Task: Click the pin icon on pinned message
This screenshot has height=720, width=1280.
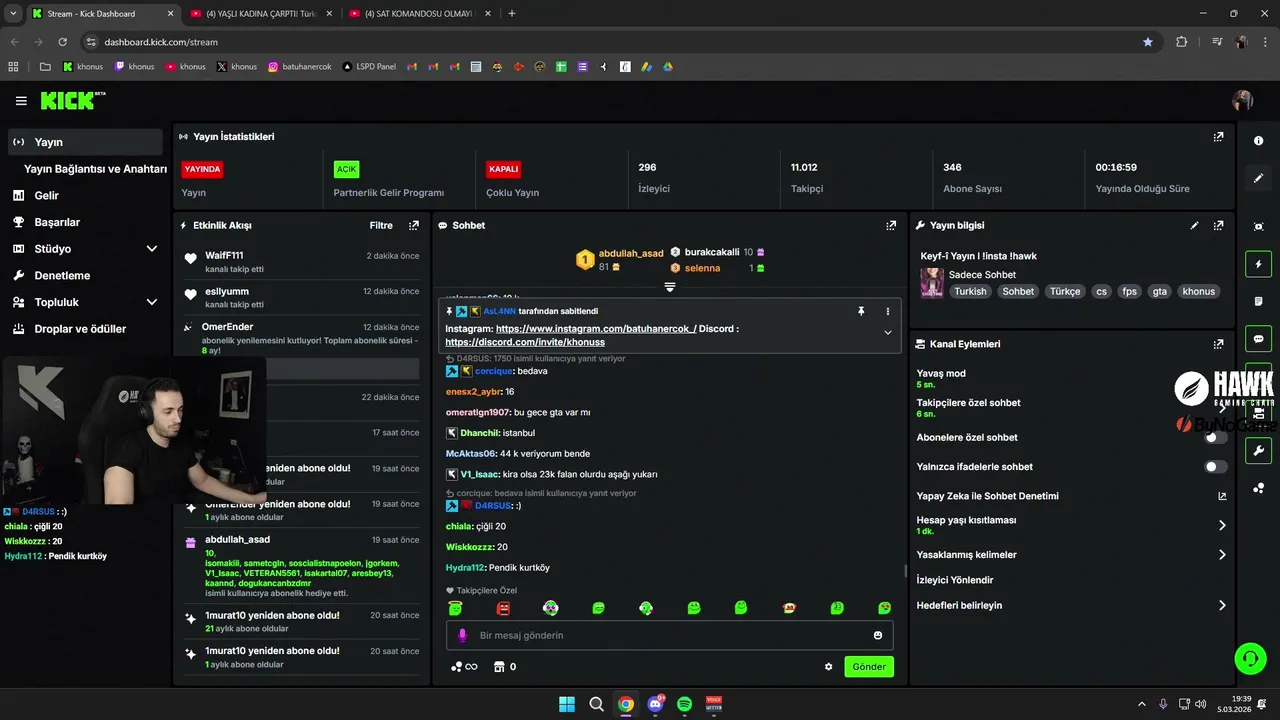Action: coord(861,311)
